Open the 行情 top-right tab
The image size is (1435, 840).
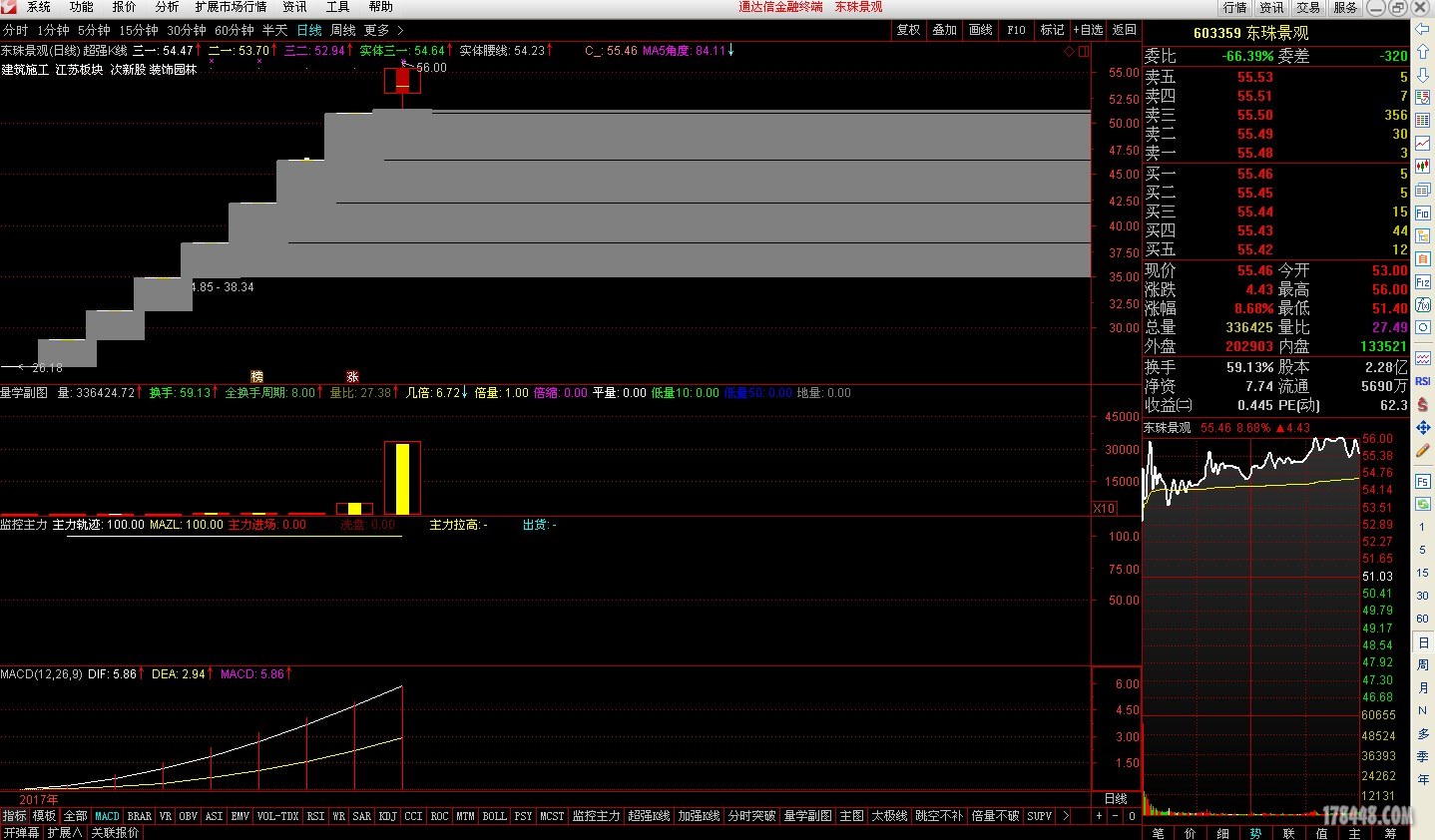click(x=1235, y=7)
